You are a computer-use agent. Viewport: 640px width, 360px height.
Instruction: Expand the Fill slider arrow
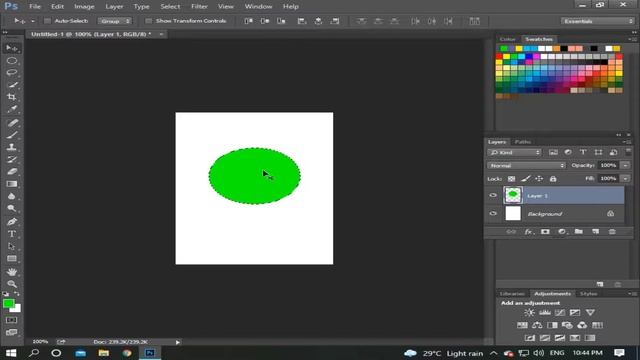(625, 178)
